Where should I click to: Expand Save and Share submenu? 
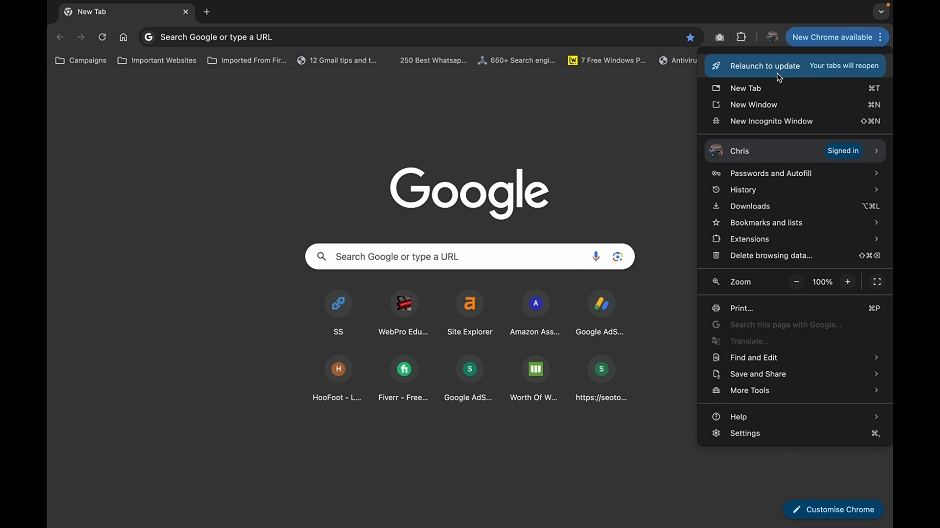[x=795, y=374]
